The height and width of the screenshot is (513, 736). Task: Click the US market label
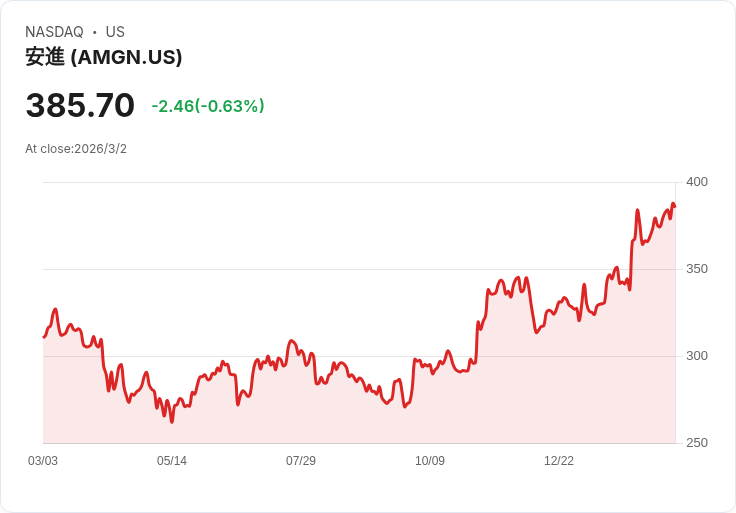point(115,32)
